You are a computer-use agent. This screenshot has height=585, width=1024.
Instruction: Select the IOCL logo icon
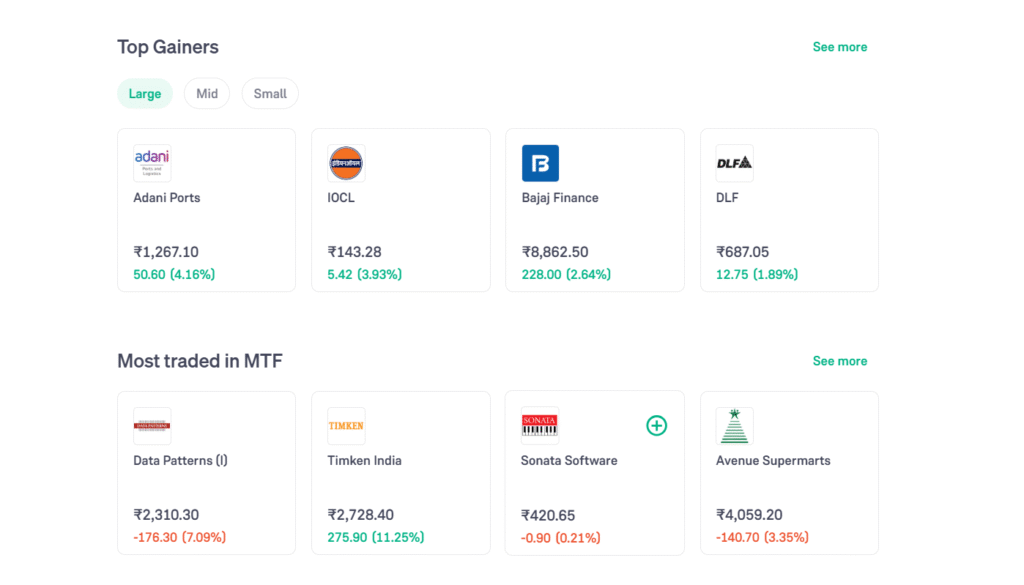pyautogui.click(x=346, y=162)
